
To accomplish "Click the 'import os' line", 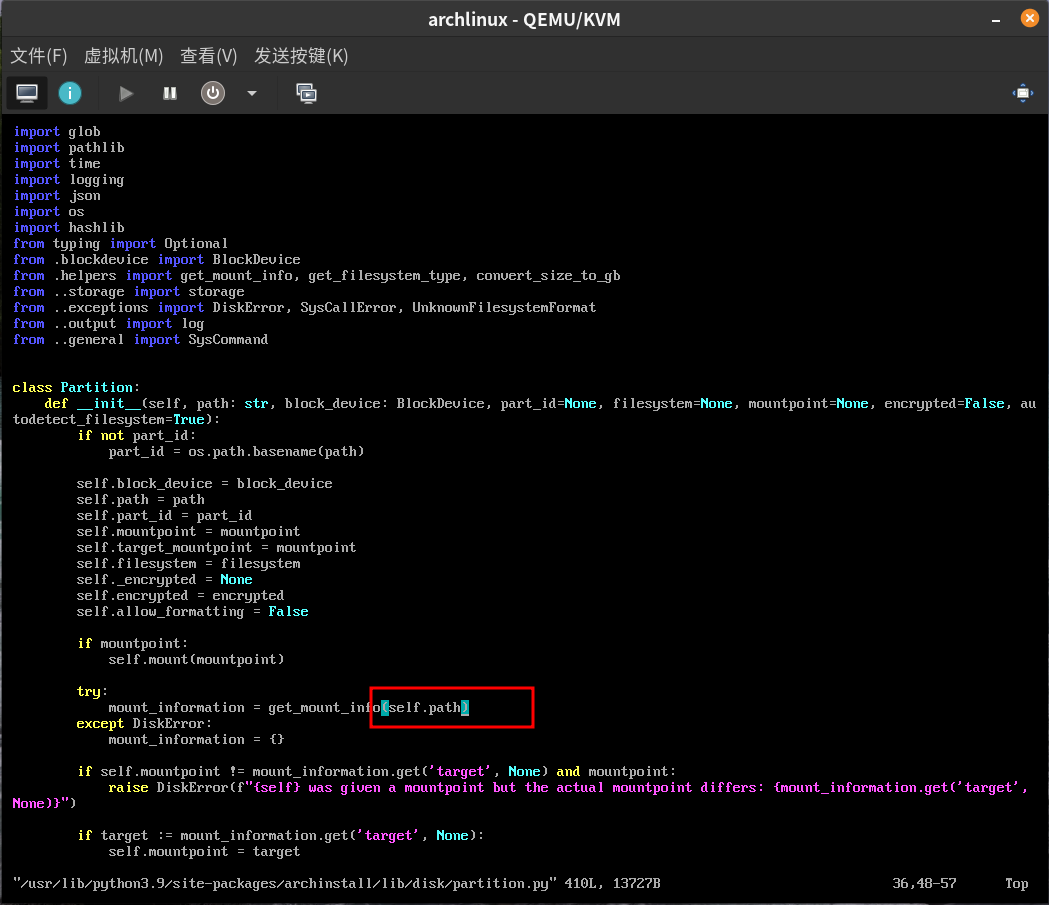I will coord(49,212).
